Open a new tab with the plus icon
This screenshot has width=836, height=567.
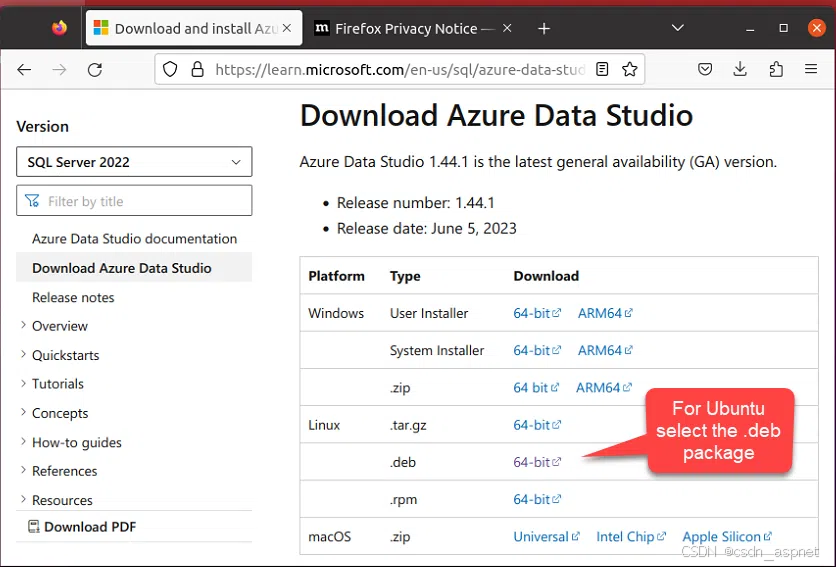click(544, 28)
